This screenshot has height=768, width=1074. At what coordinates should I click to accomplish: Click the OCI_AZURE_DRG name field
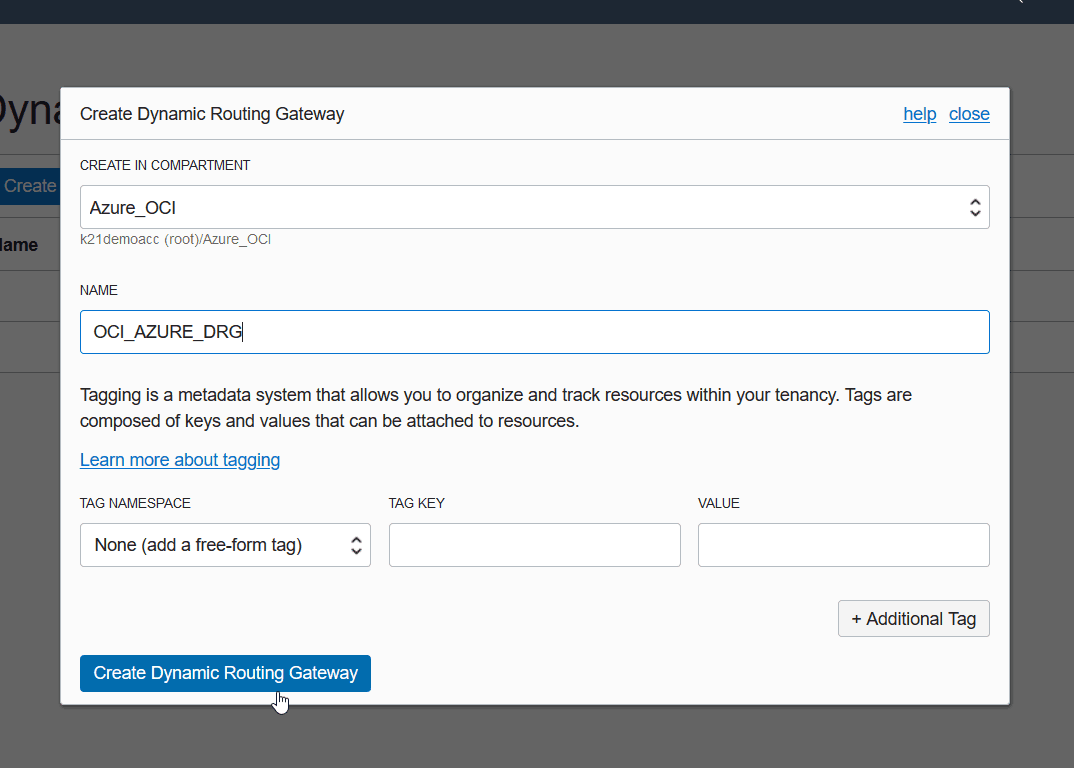[x=534, y=332]
